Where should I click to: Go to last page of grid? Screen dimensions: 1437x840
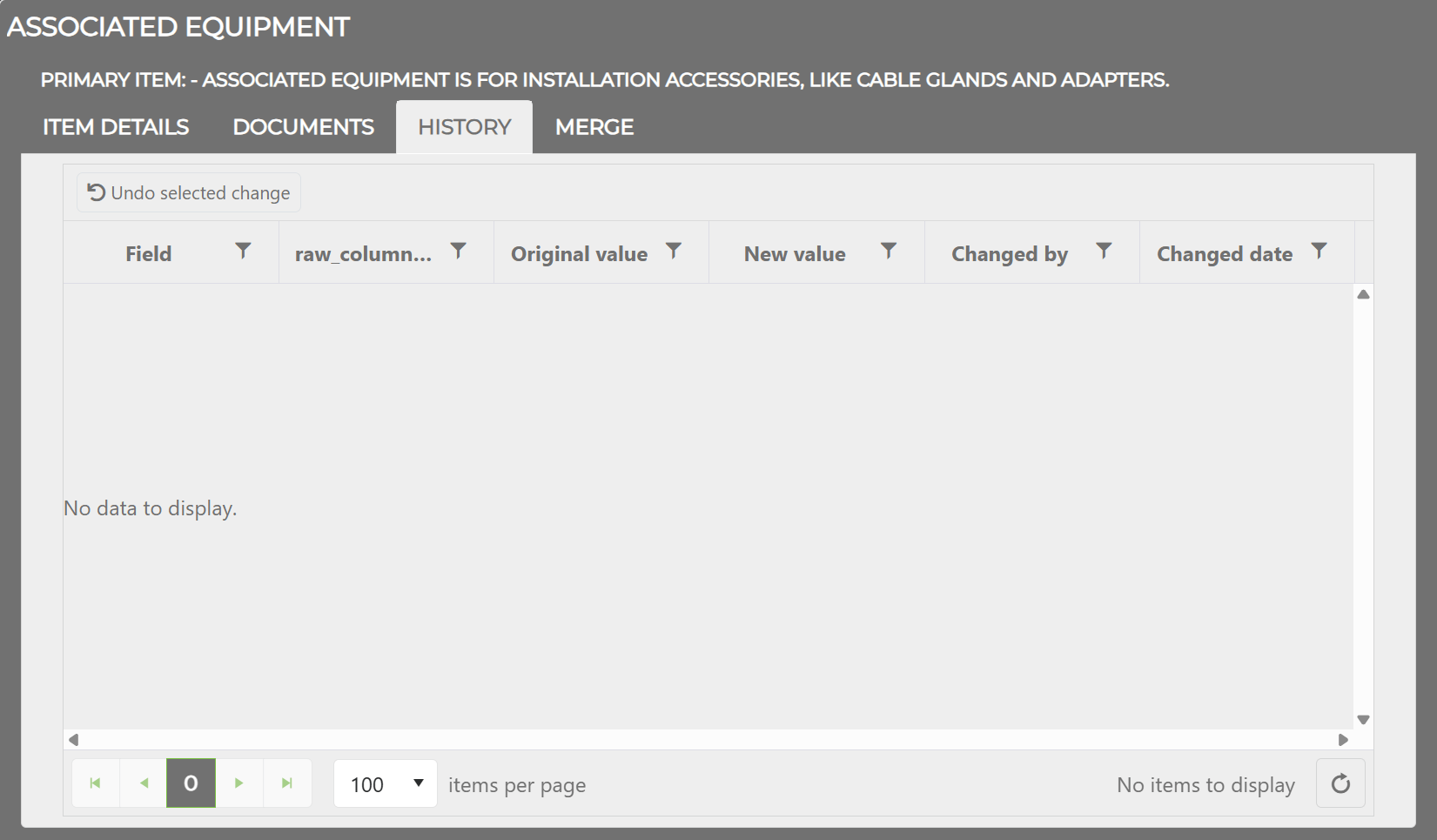pos(287,783)
